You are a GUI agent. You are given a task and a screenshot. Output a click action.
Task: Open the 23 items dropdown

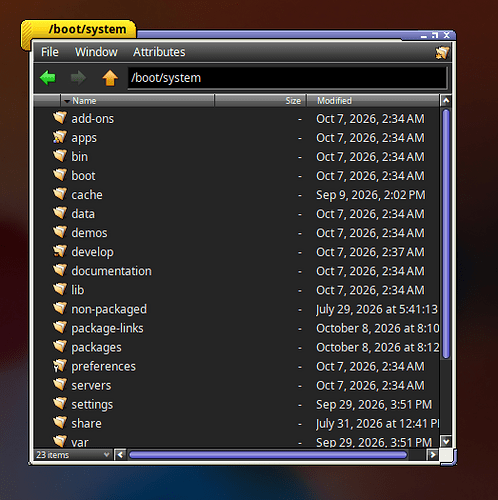coord(73,455)
